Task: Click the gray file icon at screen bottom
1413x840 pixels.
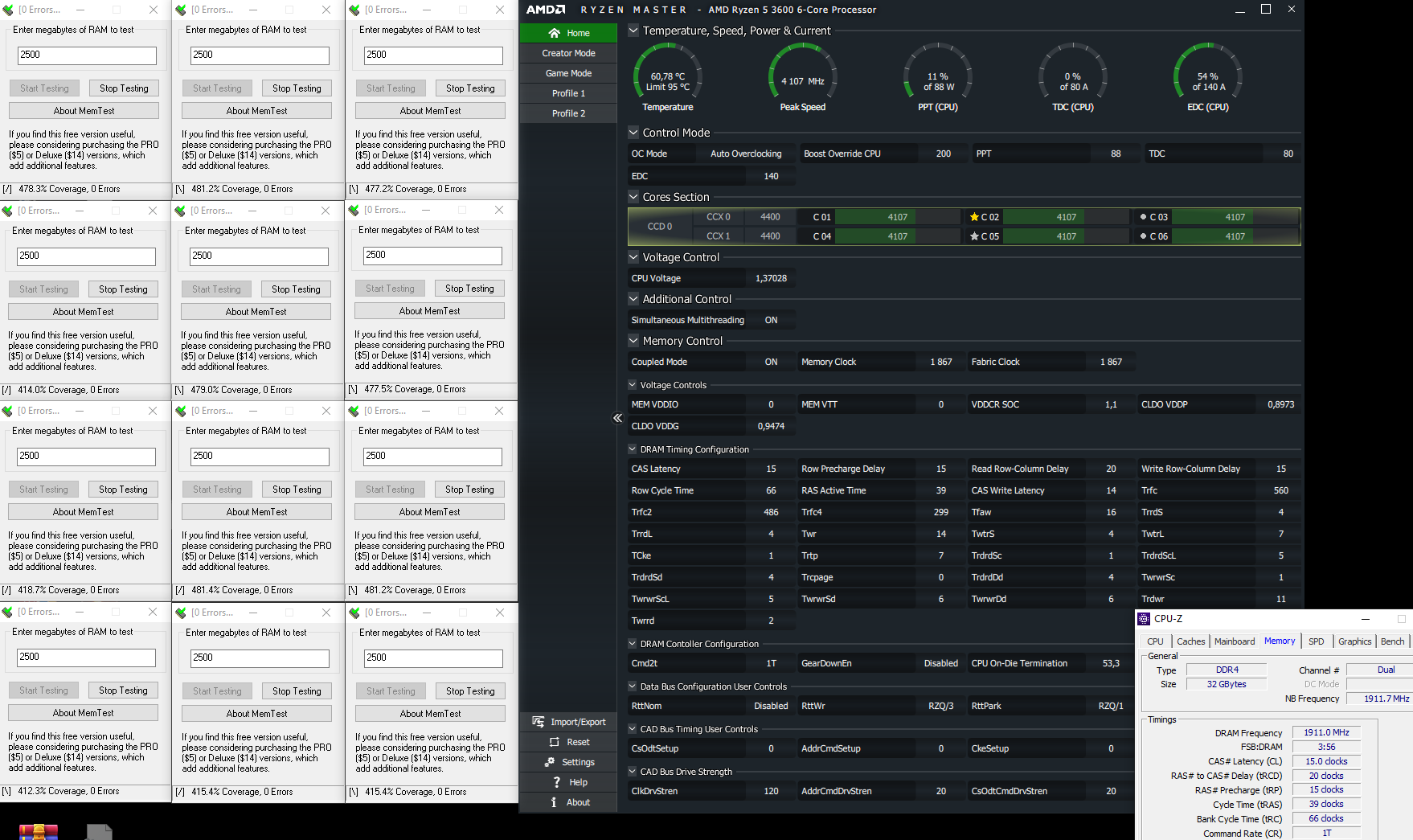Action: pos(99,832)
